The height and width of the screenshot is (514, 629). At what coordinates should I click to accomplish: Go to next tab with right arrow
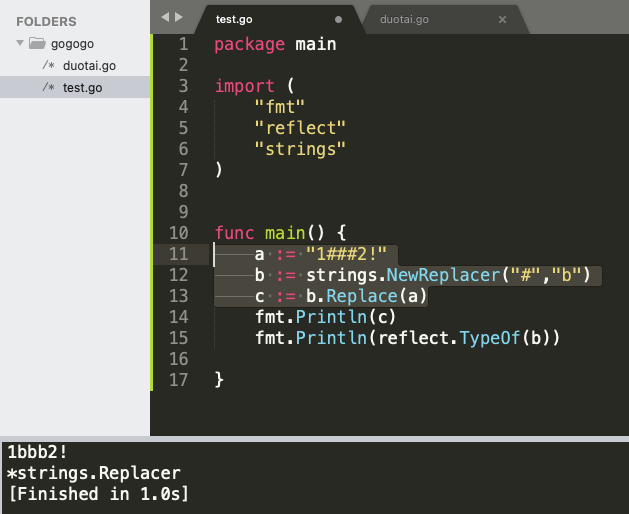coord(179,17)
